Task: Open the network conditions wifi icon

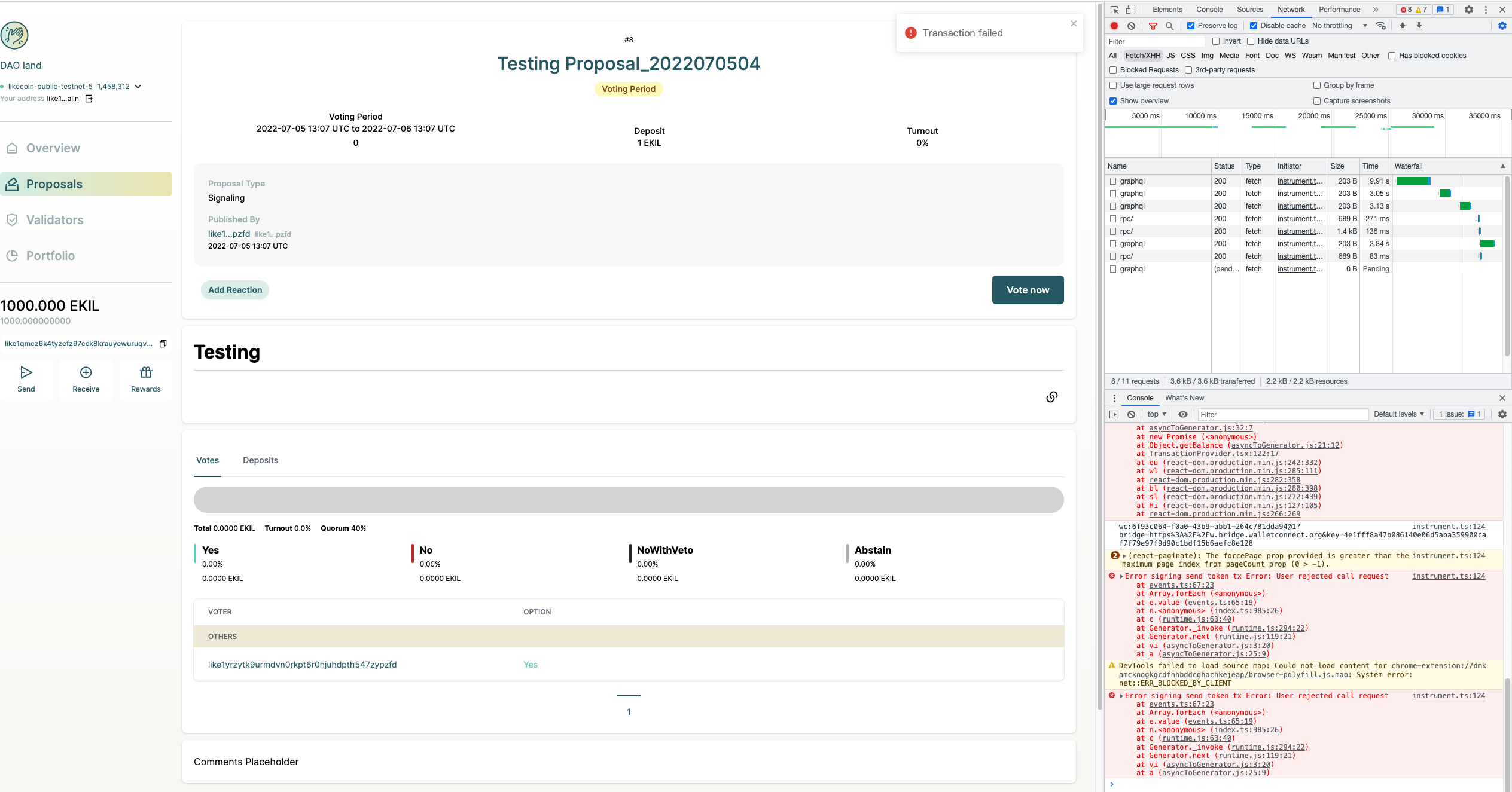Action: point(1381,26)
